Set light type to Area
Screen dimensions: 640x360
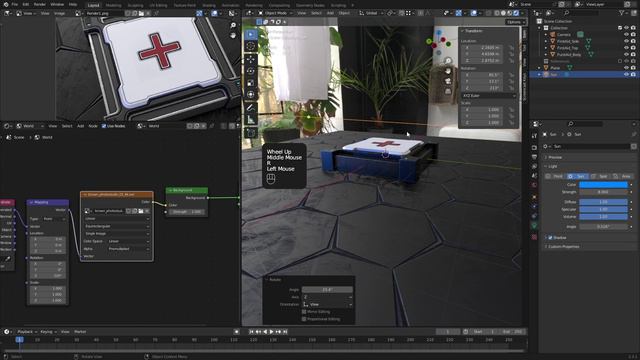(622, 176)
